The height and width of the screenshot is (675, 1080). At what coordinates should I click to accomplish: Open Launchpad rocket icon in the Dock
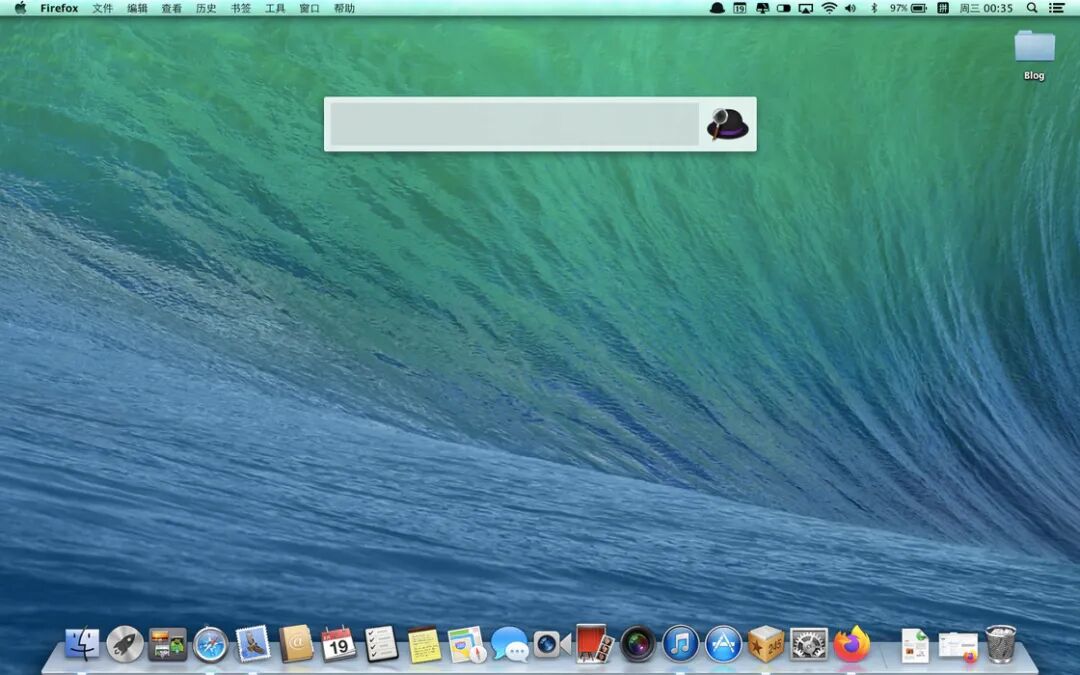[x=125, y=645]
